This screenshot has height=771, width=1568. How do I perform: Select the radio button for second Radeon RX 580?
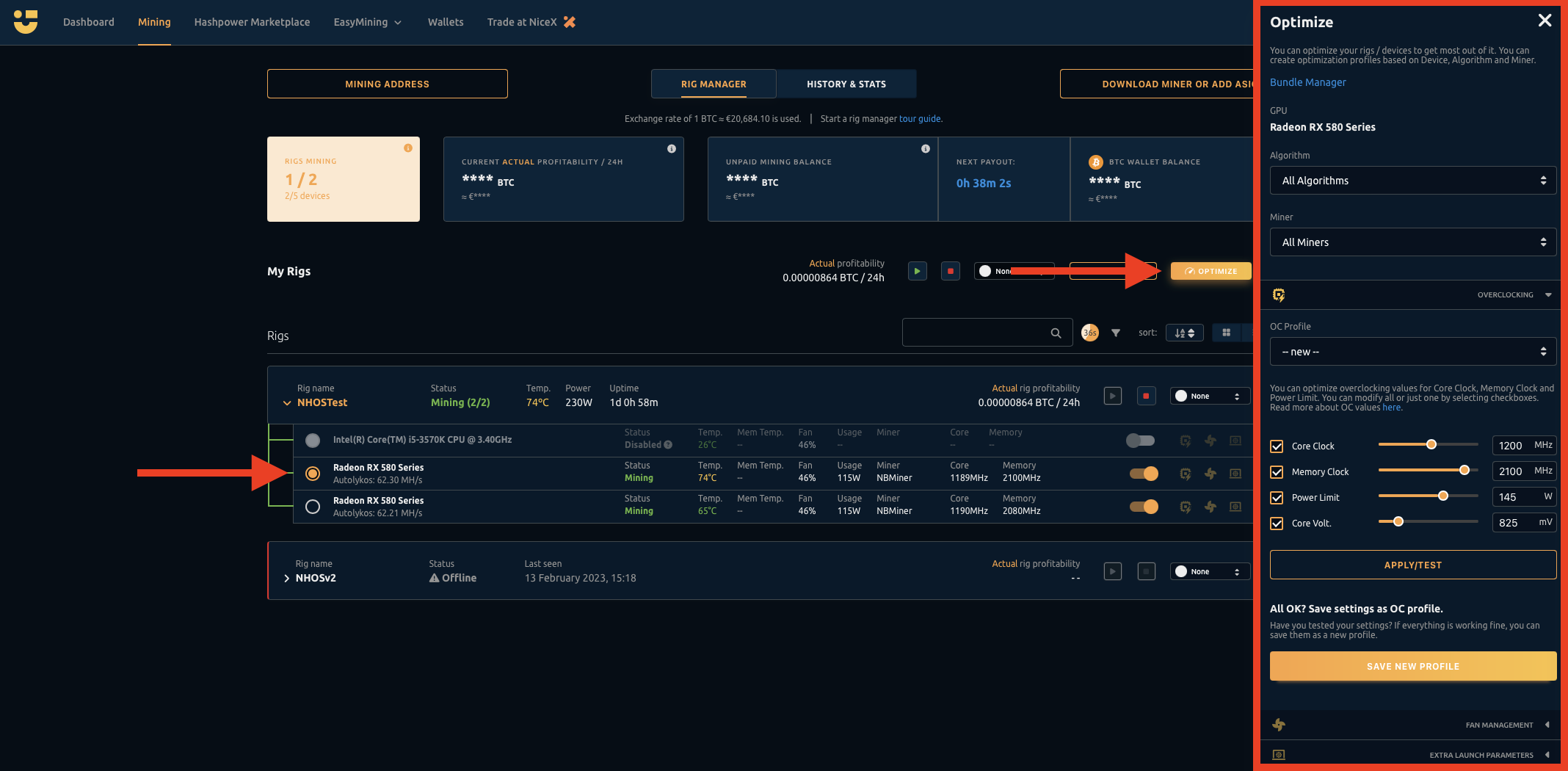click(x=312, y=506)
